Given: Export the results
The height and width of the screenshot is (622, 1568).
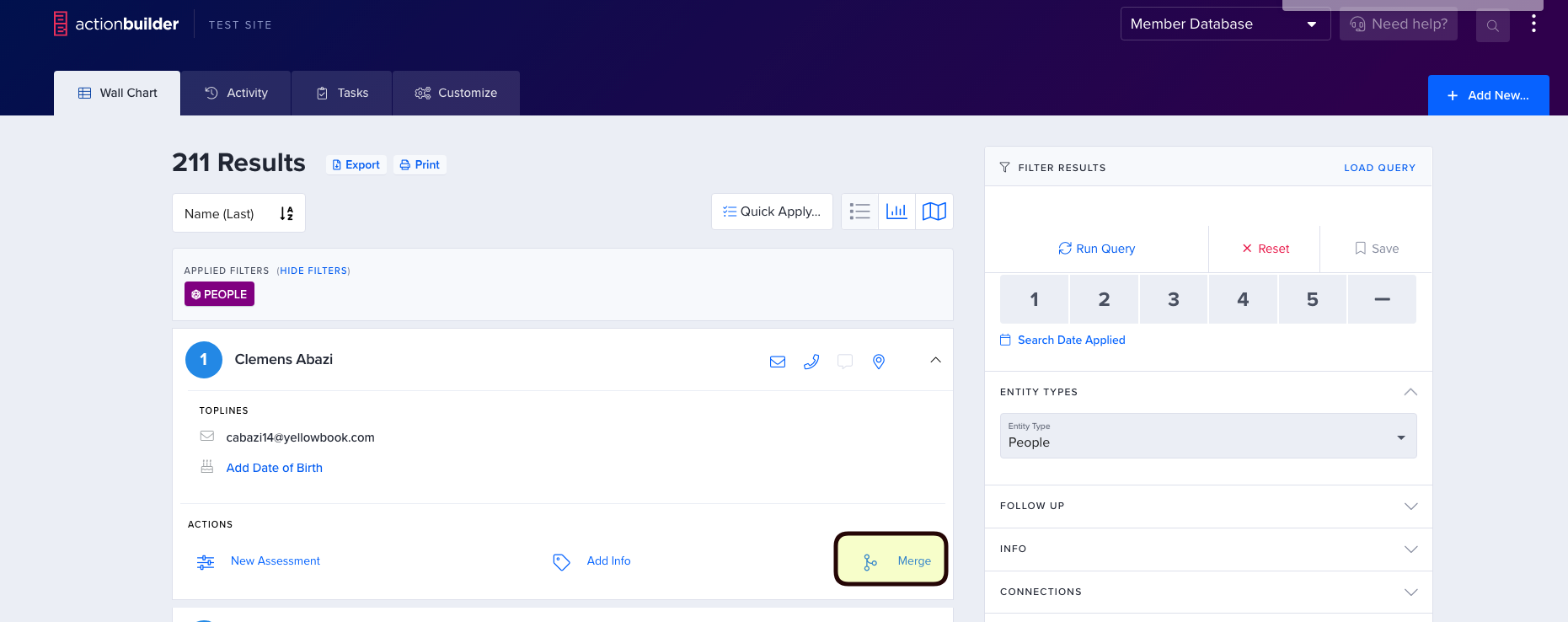Looking at the screenshot, I should 356,164.
